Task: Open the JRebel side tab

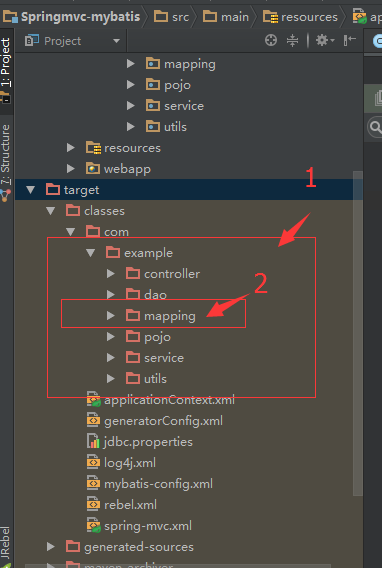Action: (5, 546)
